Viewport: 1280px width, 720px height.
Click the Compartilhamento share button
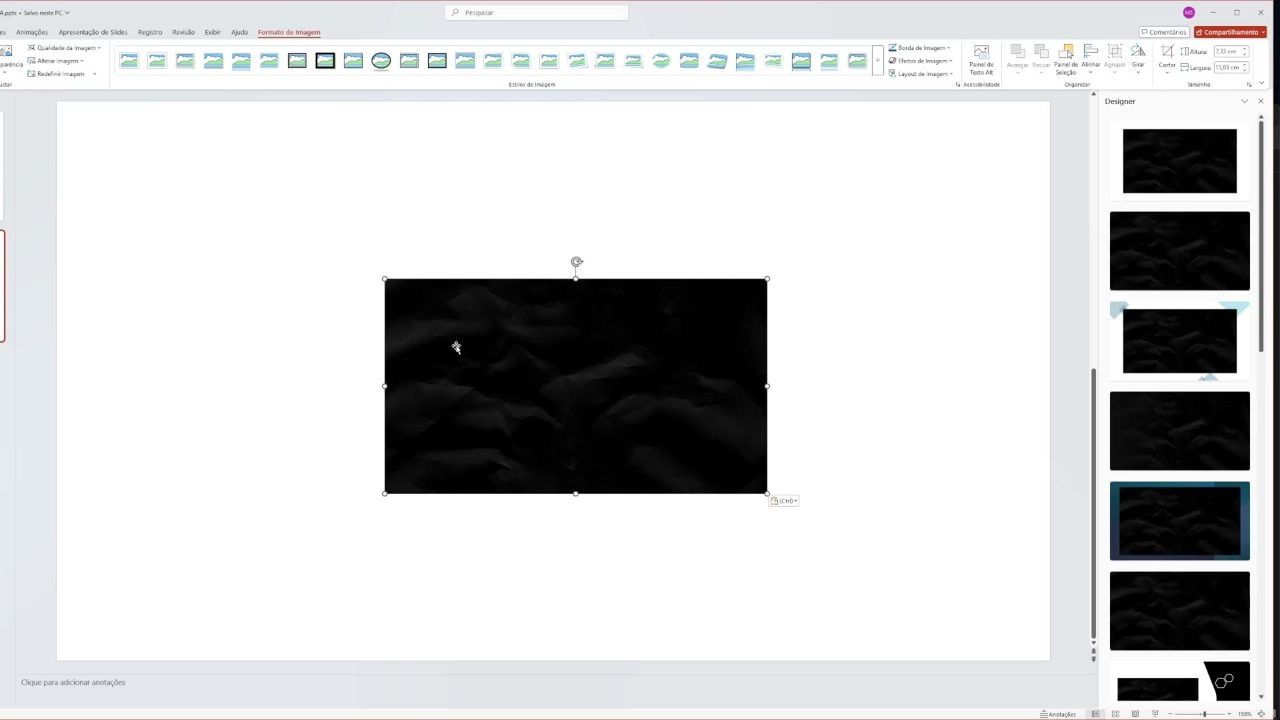click(x=1230, y=32)
